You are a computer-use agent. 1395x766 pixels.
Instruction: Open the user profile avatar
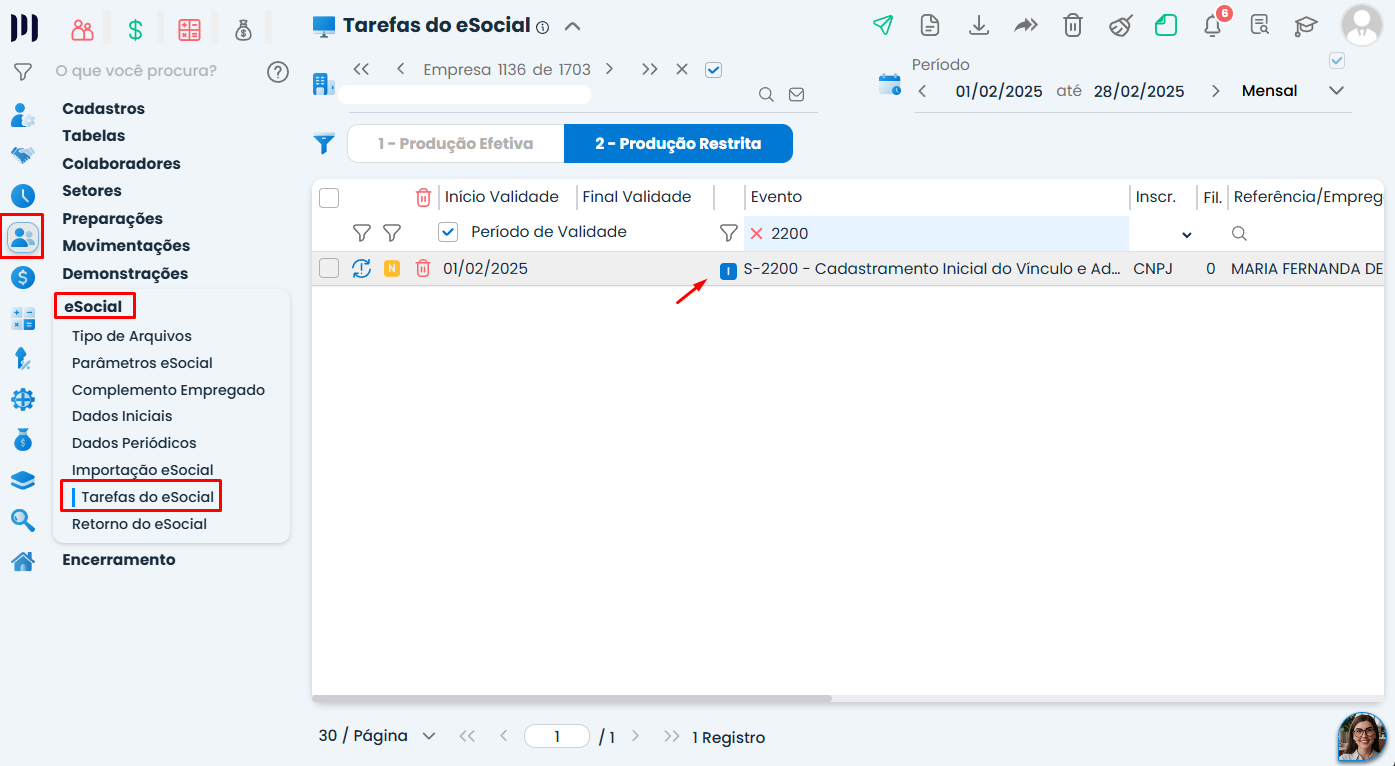click(1362, 26)
